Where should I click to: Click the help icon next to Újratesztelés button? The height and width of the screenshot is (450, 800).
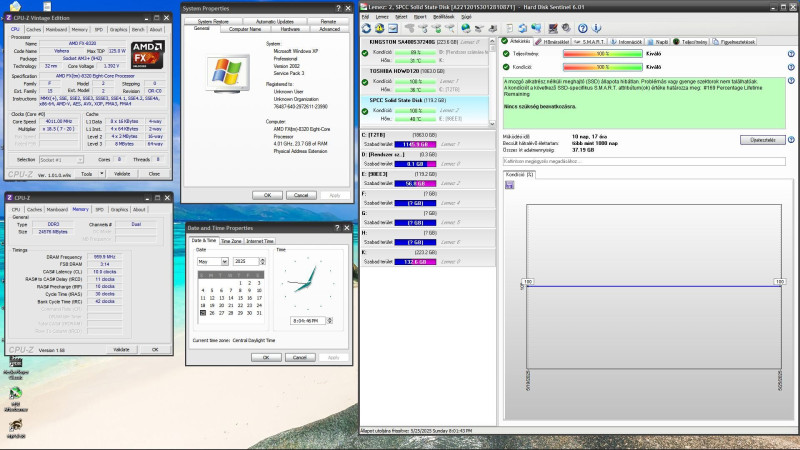(791, 139)
